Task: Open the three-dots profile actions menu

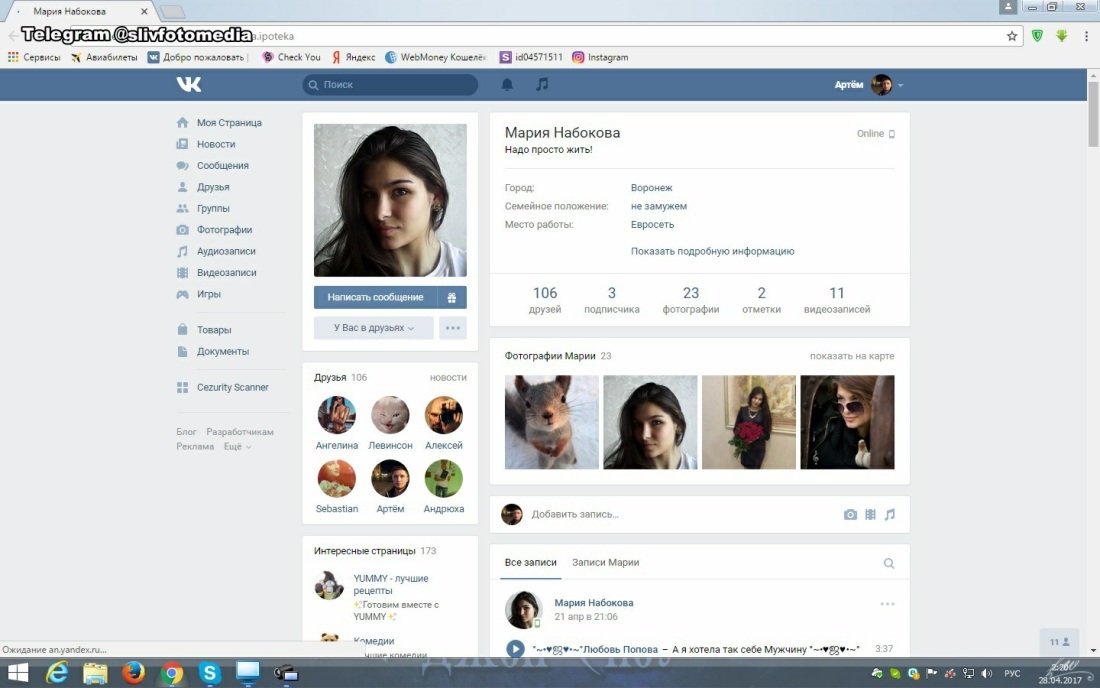Action: point(453,328)
